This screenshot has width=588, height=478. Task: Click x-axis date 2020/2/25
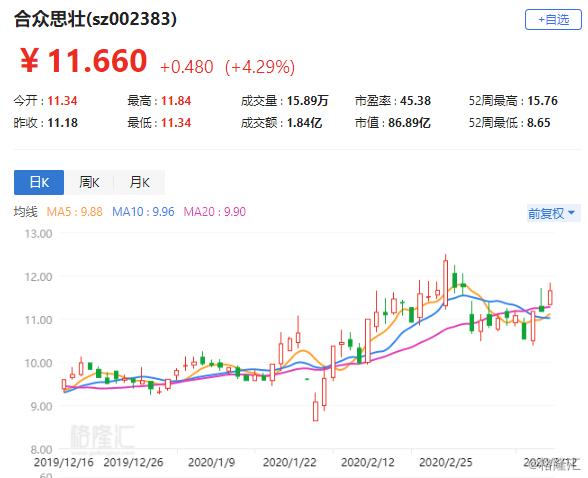click(x=446, y=462)
